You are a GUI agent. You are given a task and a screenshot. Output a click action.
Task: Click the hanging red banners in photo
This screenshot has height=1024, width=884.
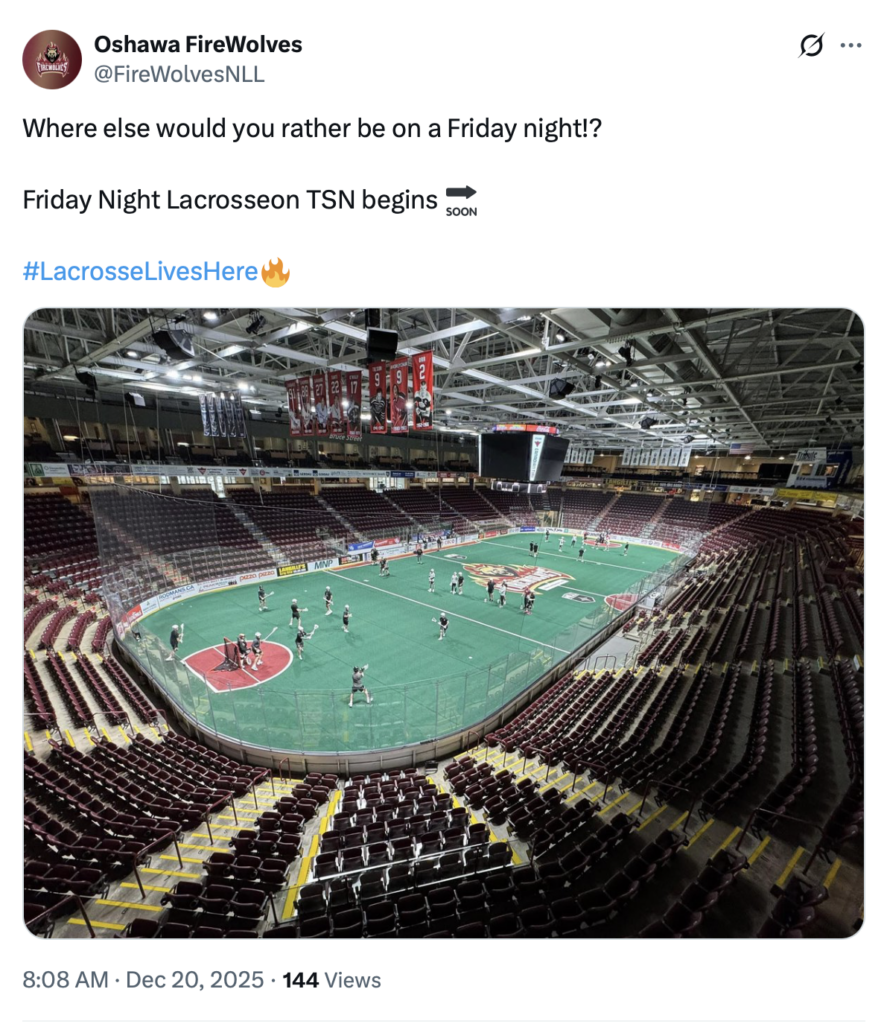360,395
